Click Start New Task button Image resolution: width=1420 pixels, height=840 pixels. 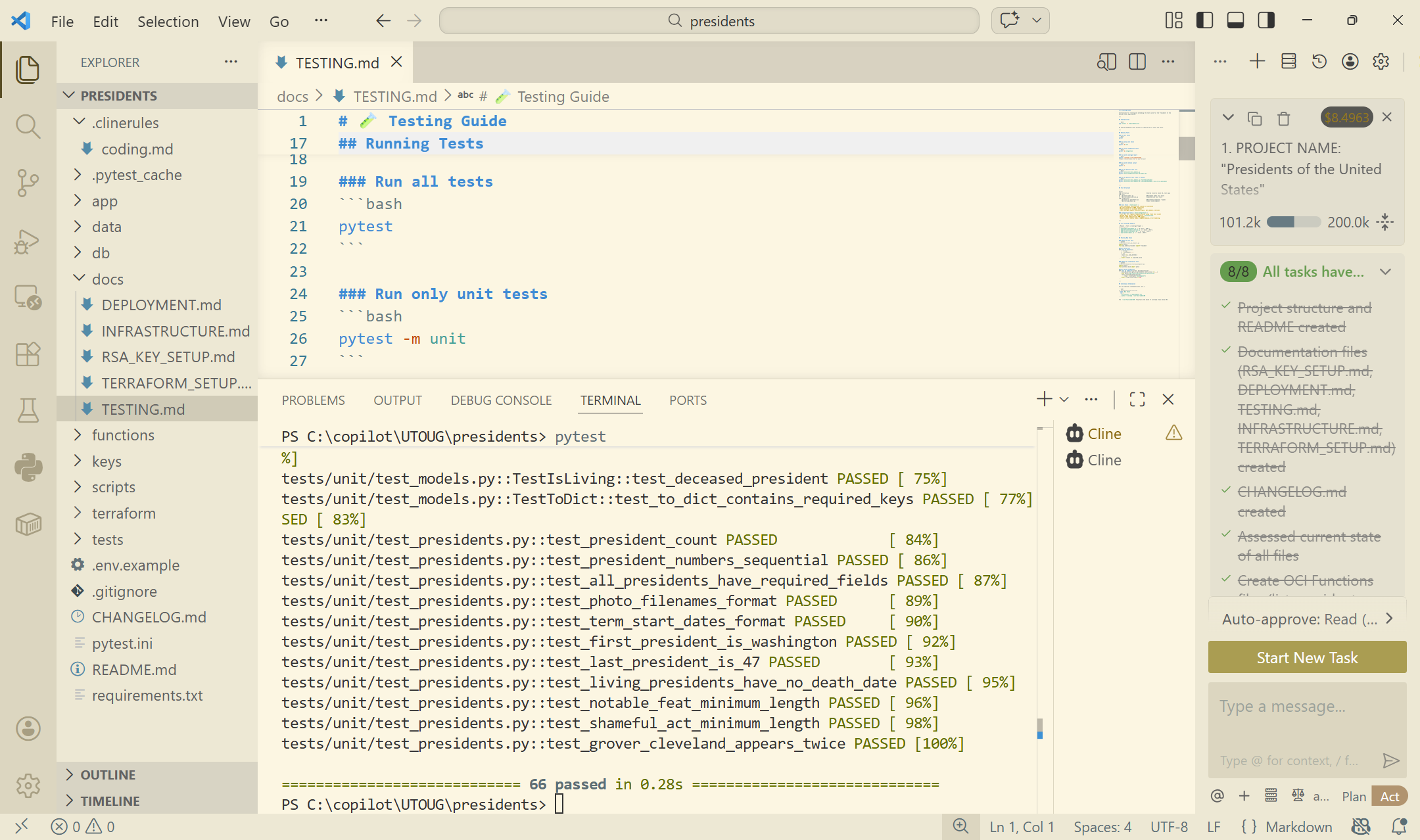(x=1307, y=657)
